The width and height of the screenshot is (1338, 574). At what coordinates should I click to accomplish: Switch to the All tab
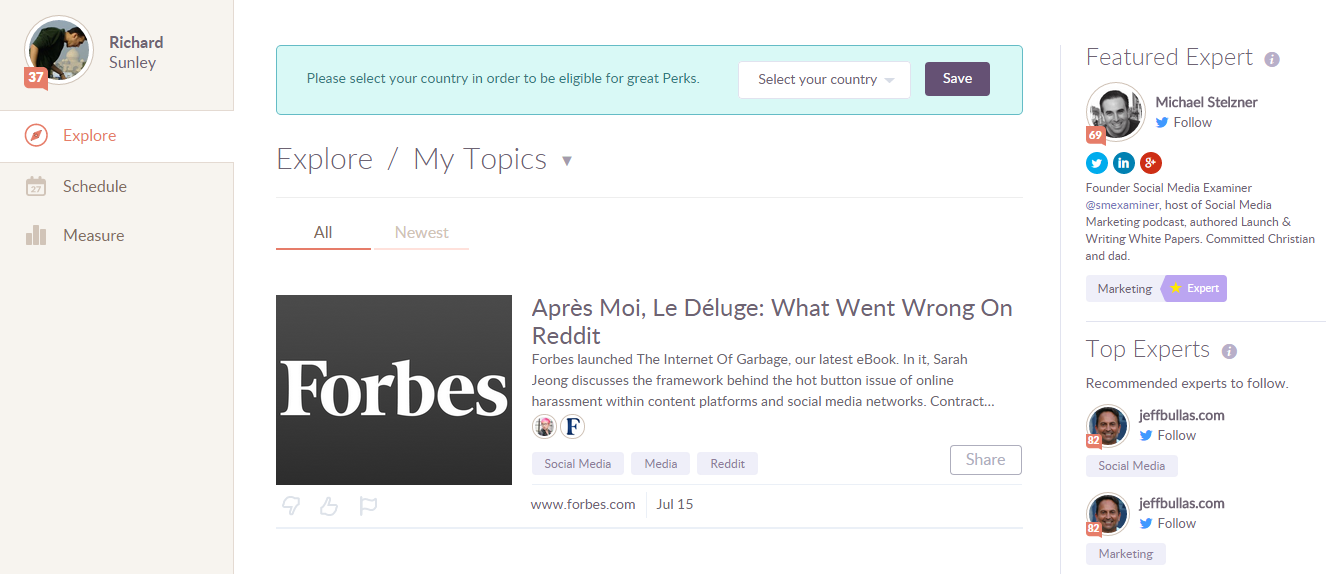(x=323, y=232)
